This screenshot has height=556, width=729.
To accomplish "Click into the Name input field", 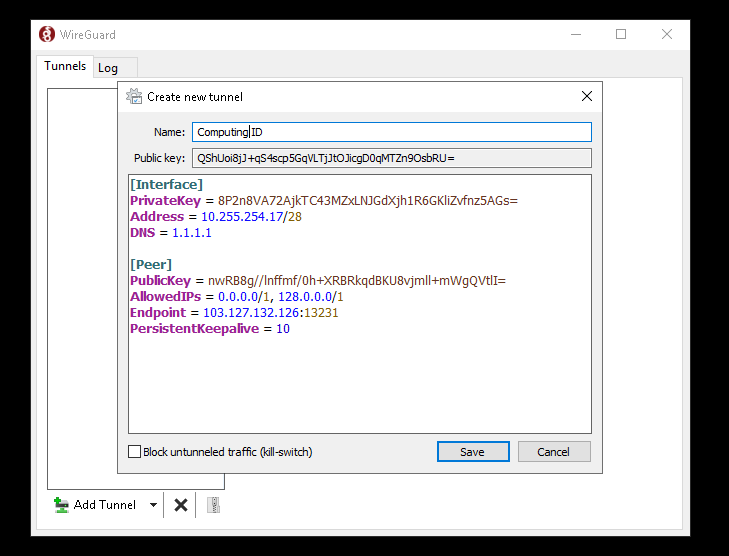I will [391, 132].
